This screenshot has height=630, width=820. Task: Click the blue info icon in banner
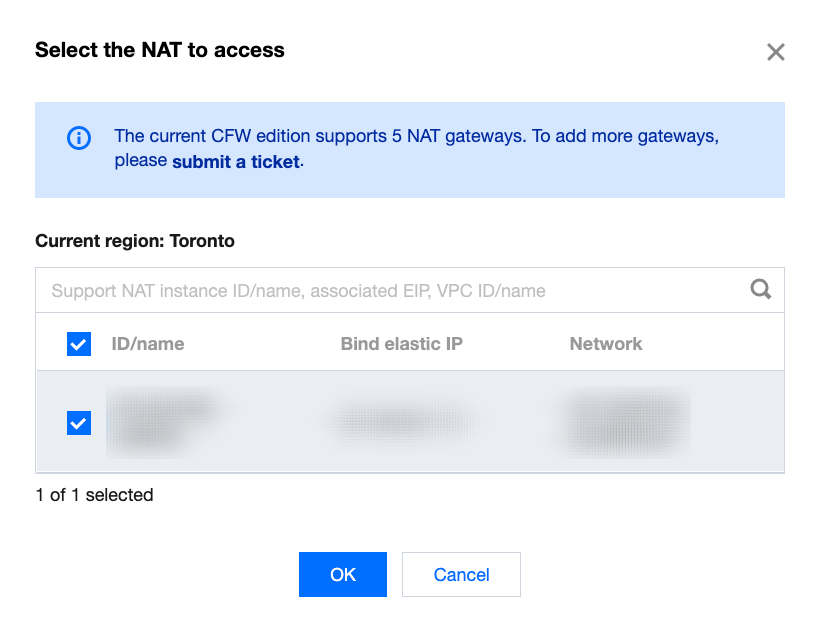(78, 138)
